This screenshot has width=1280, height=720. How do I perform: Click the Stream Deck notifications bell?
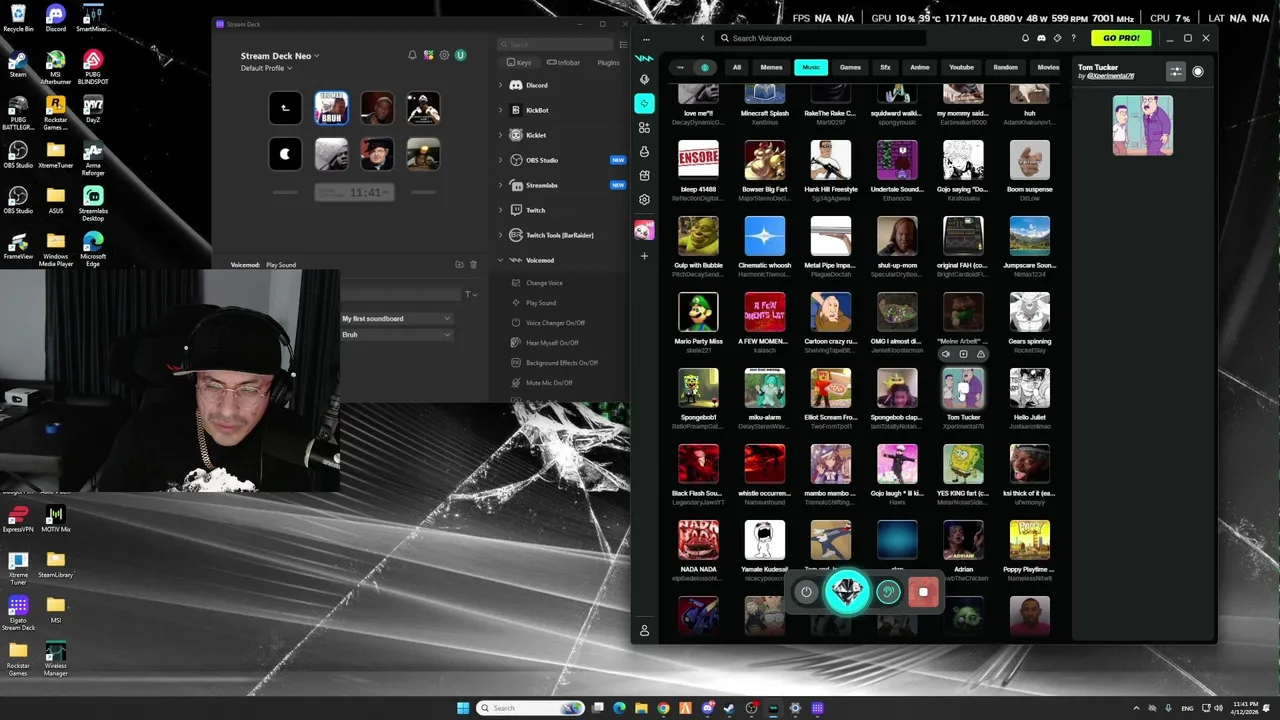(x=412, y=55)
